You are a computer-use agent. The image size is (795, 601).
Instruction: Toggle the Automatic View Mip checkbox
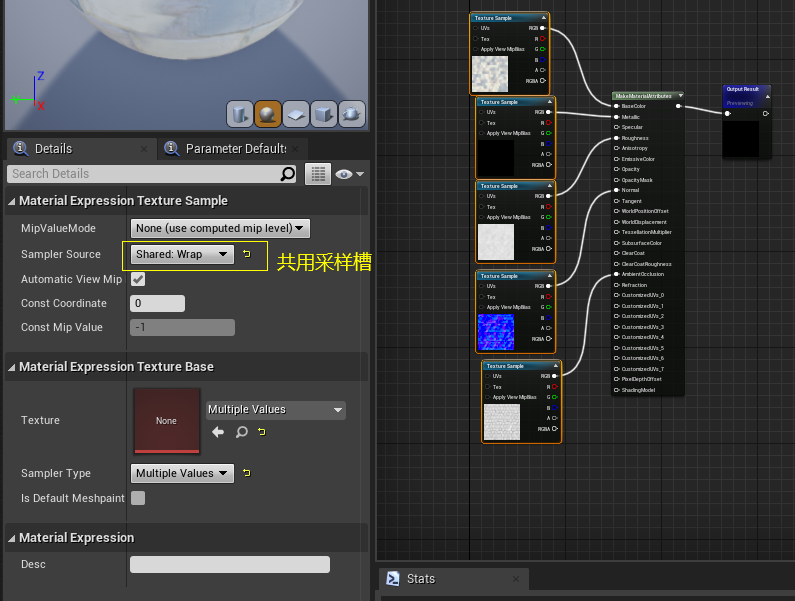pyautogui.click(x=138, y=279)
